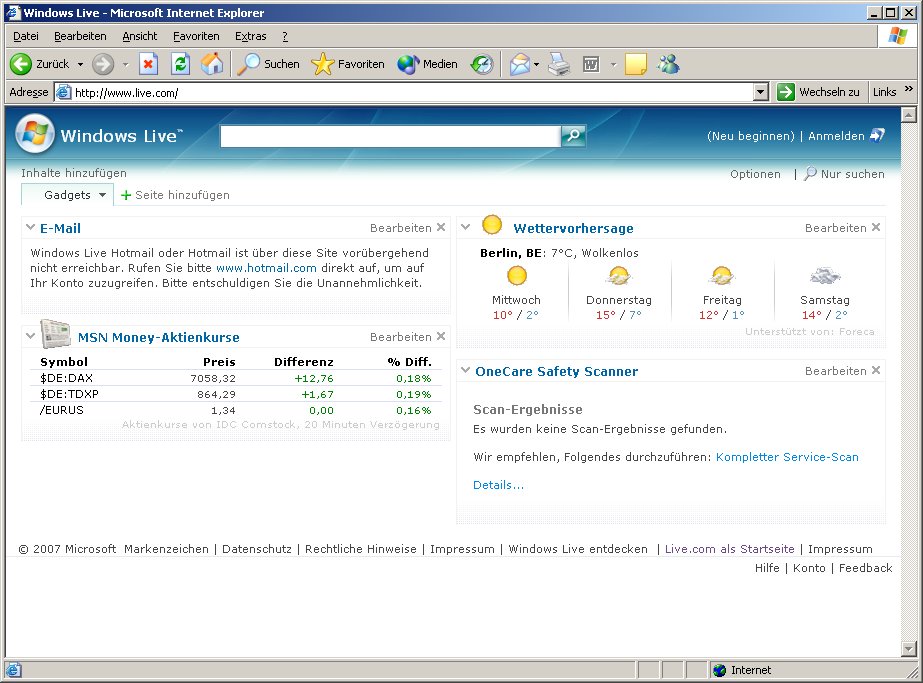The height and width of the screenshot is (683, 923).
Task: Click the forward navigation arrow
Action: (103, 64)
